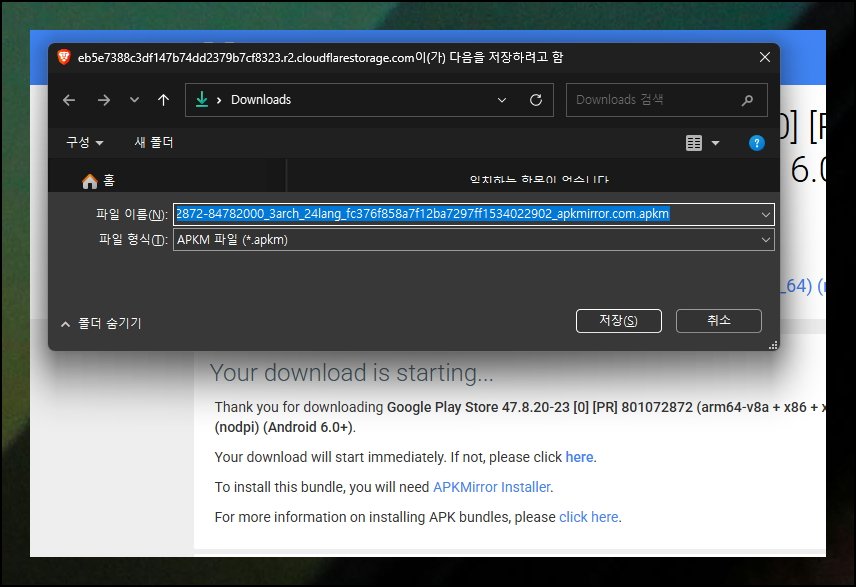856x587 pixels.
Task: Select 홈 in the navigation pane
Action: (98, 181)
